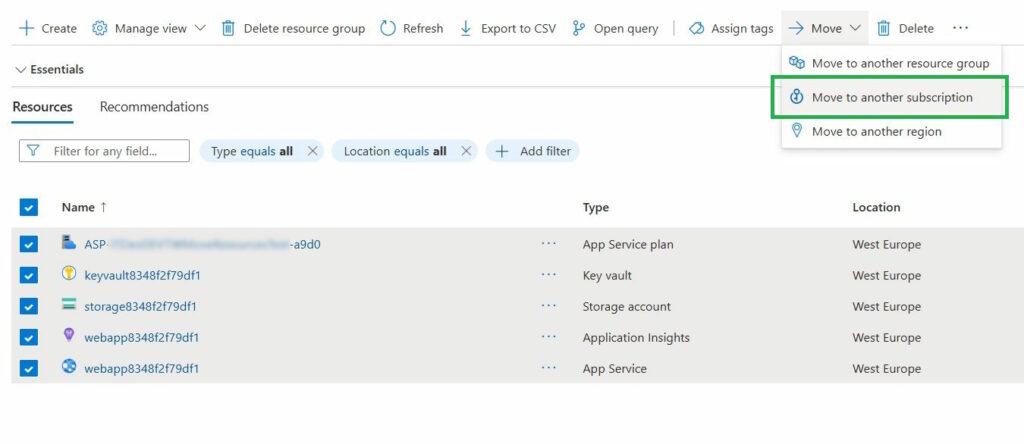The image size is (1024, 444).
Task: Click the Create plus icon
Action: 26,28
